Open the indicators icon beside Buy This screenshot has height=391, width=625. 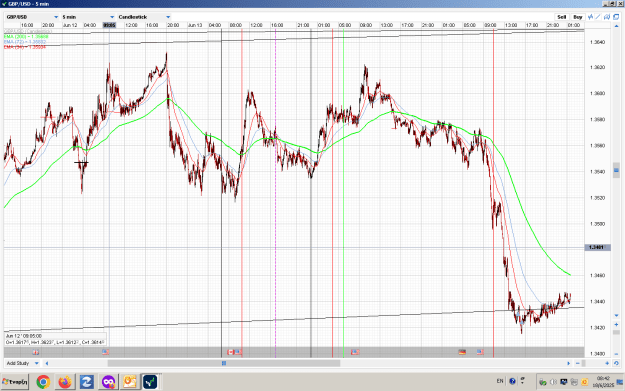pyautogui.click(x=590, y=17)
